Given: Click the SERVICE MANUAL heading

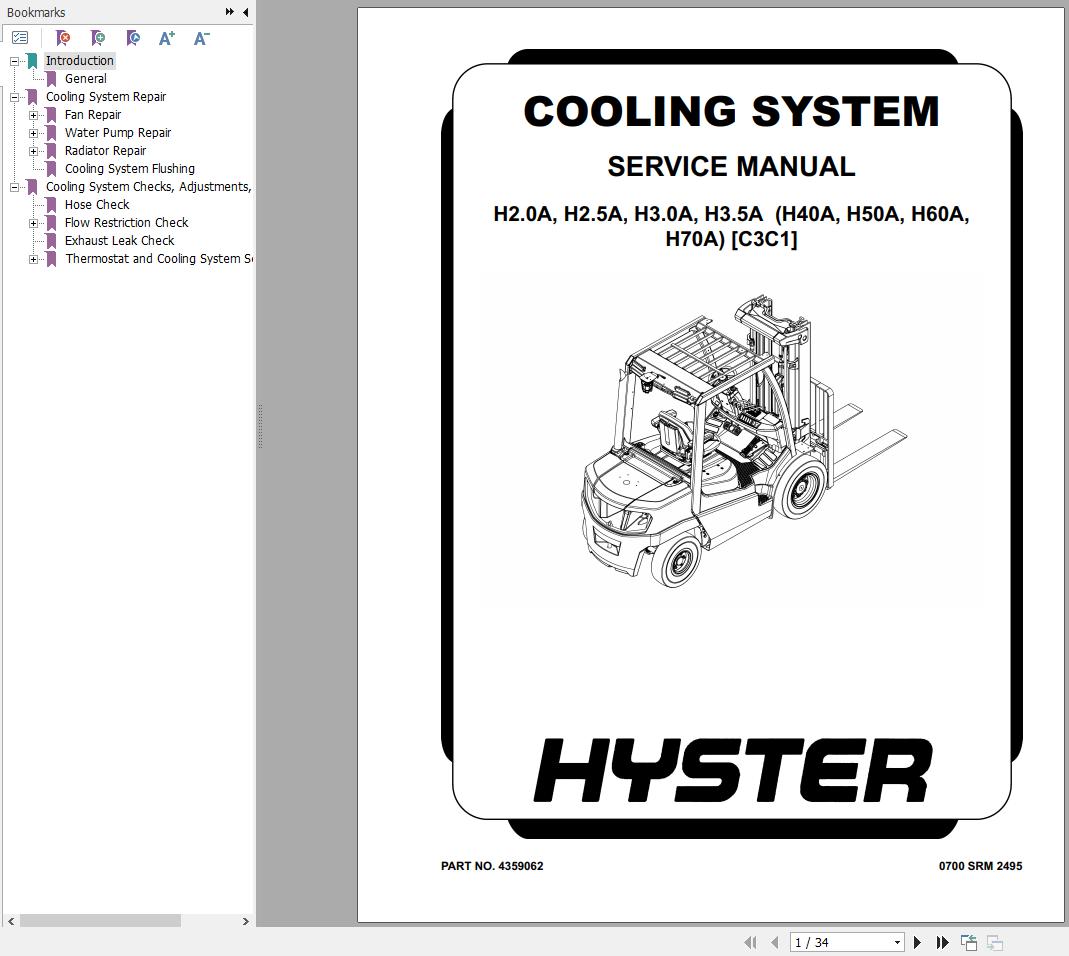Looking at the screenshot, I should (x=732, y=166).
